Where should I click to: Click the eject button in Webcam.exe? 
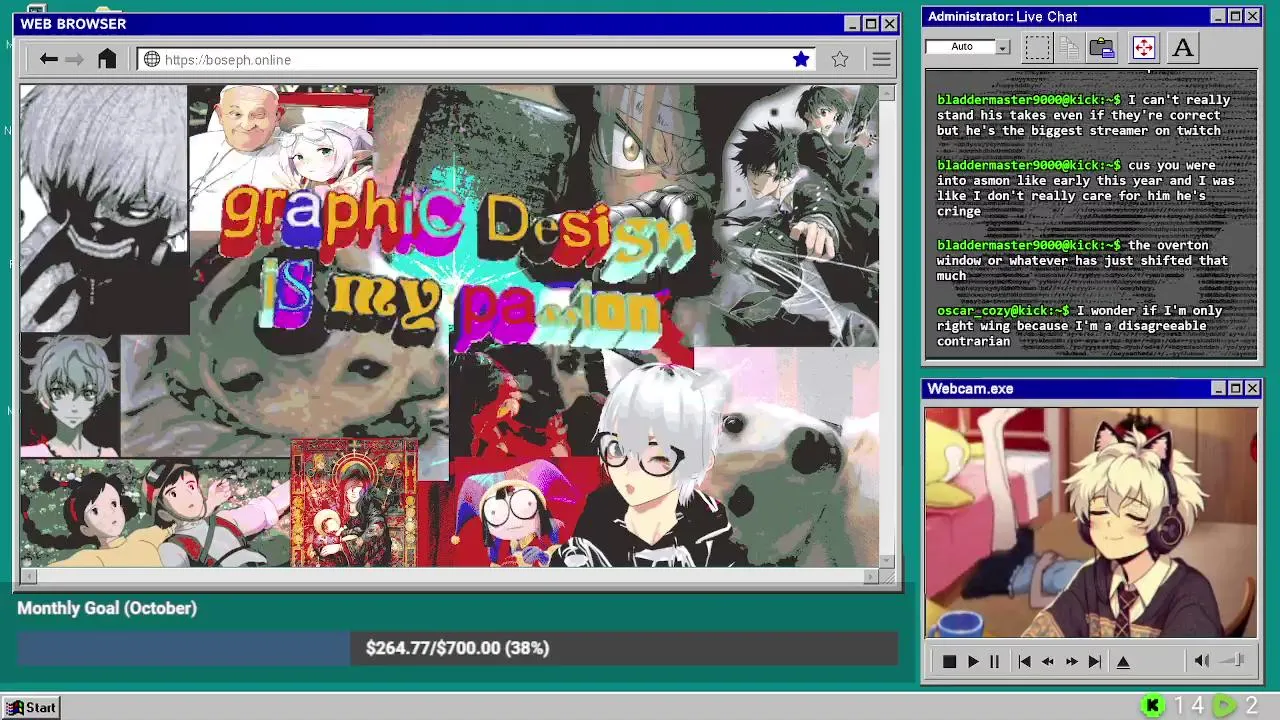1123,661
